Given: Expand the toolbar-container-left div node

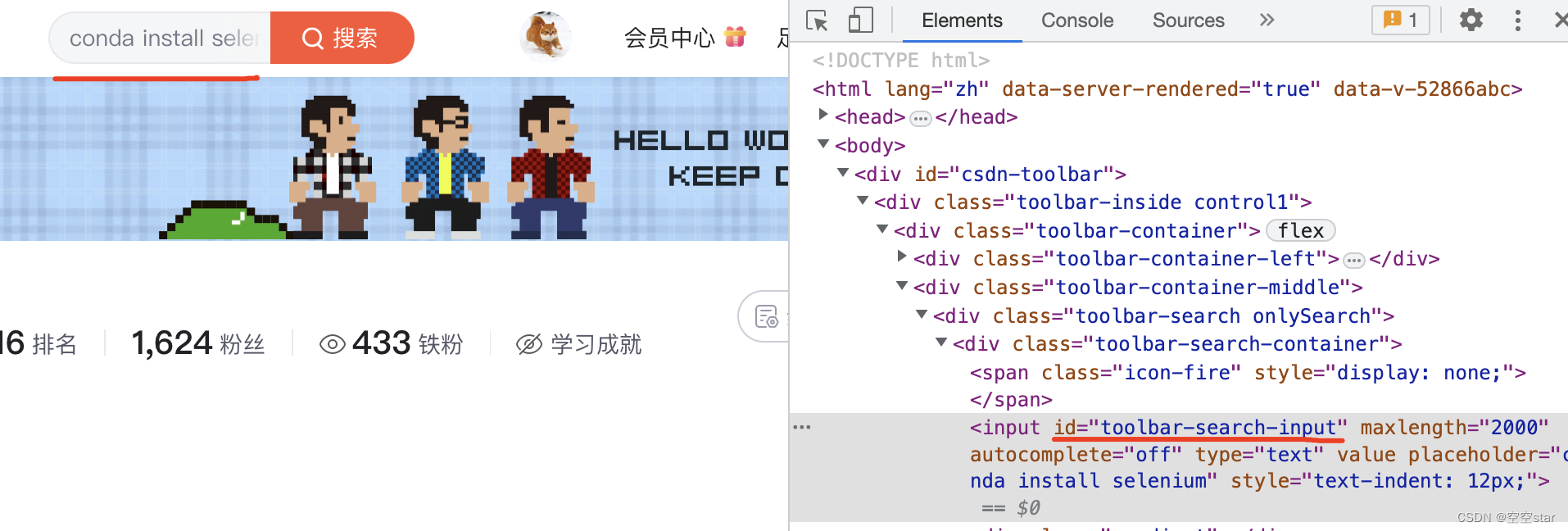Looking at the screenshot, I should (902, 257).
